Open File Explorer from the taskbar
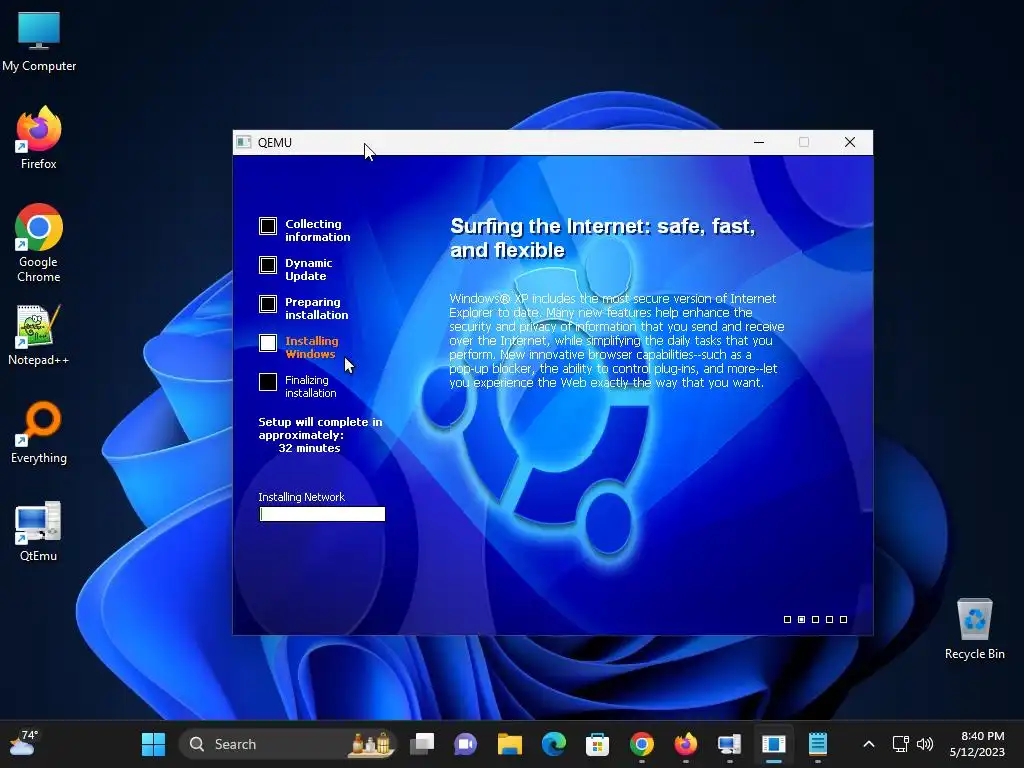The image size is (1024, 768). pos(509,744)
